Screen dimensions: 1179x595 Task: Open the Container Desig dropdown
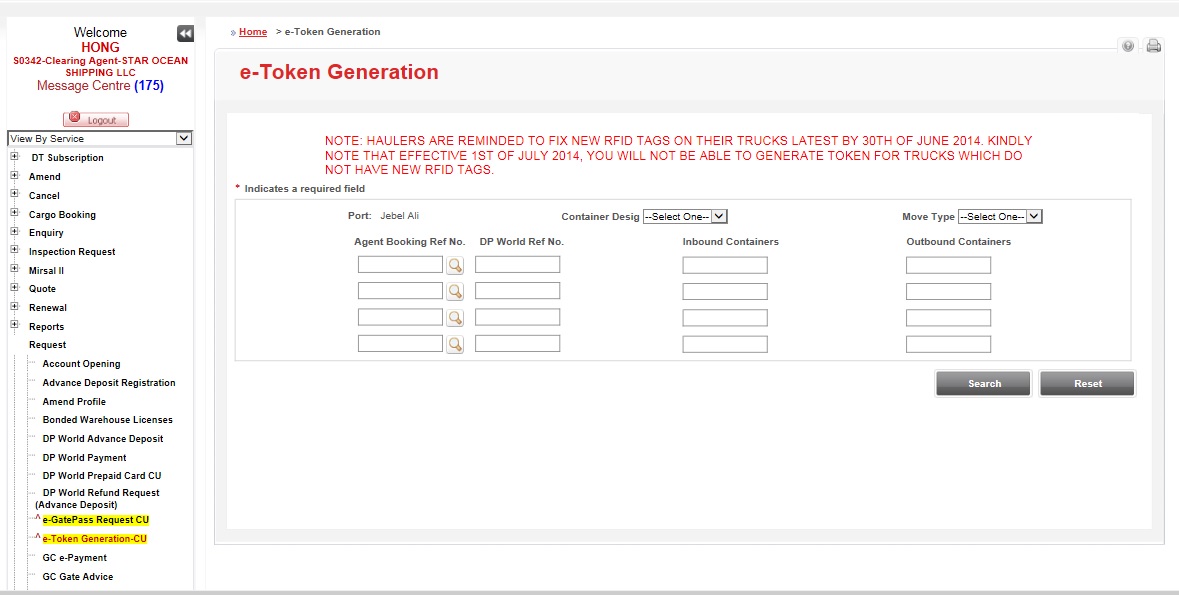coord(685,217)
